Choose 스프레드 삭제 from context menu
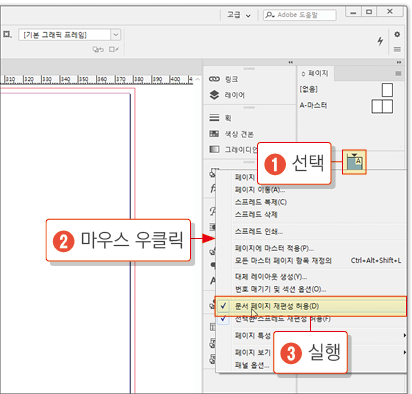 tap(256, 214)
